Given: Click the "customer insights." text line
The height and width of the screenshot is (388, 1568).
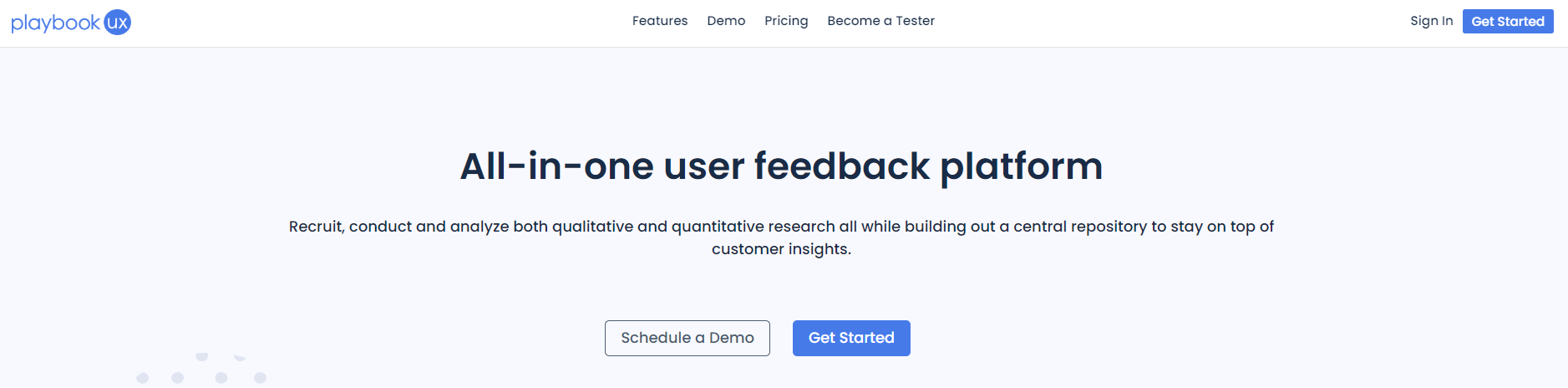Looking at the screenshot, I should click(781, 249).
